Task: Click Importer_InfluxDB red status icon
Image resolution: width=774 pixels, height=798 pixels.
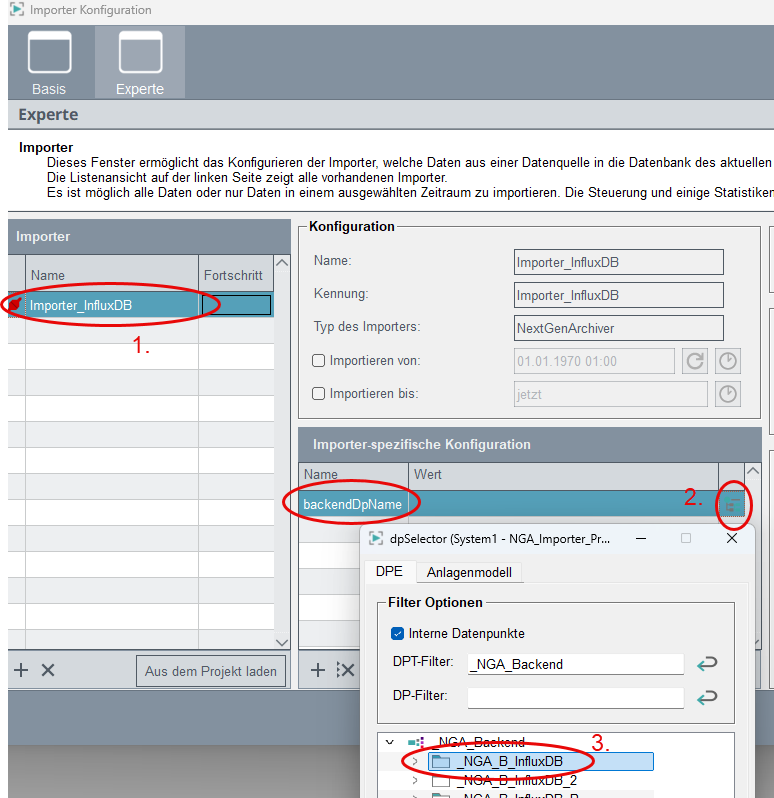Action: pos(15,305)
